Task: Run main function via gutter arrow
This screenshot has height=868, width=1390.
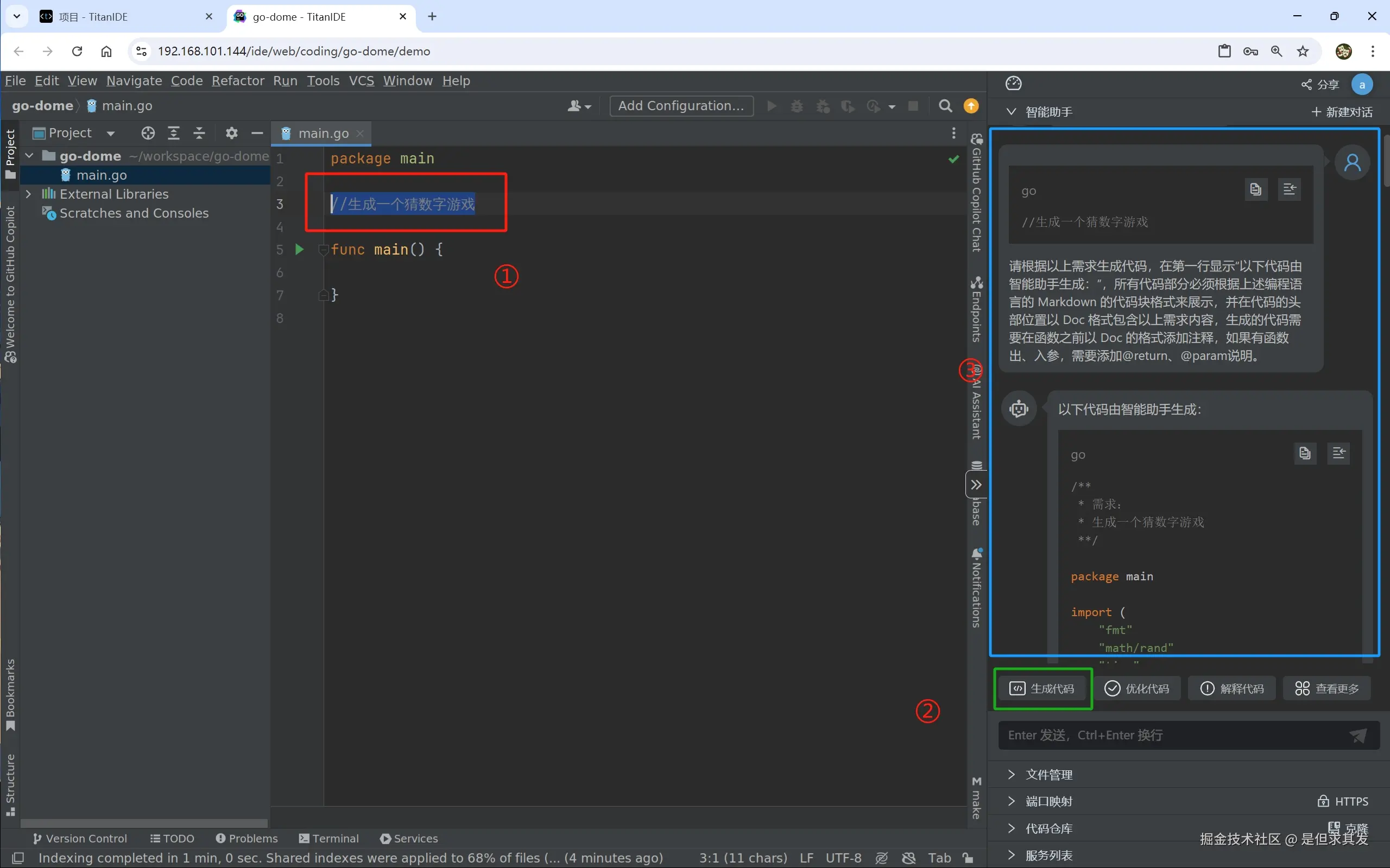Action: tap(299, 249)
